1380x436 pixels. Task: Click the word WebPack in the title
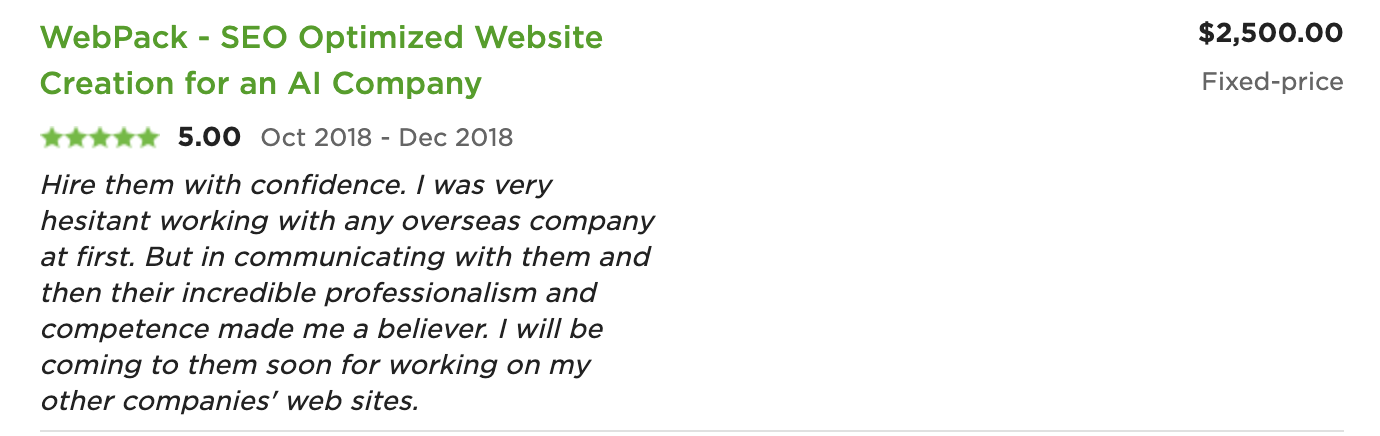point(117,39)
